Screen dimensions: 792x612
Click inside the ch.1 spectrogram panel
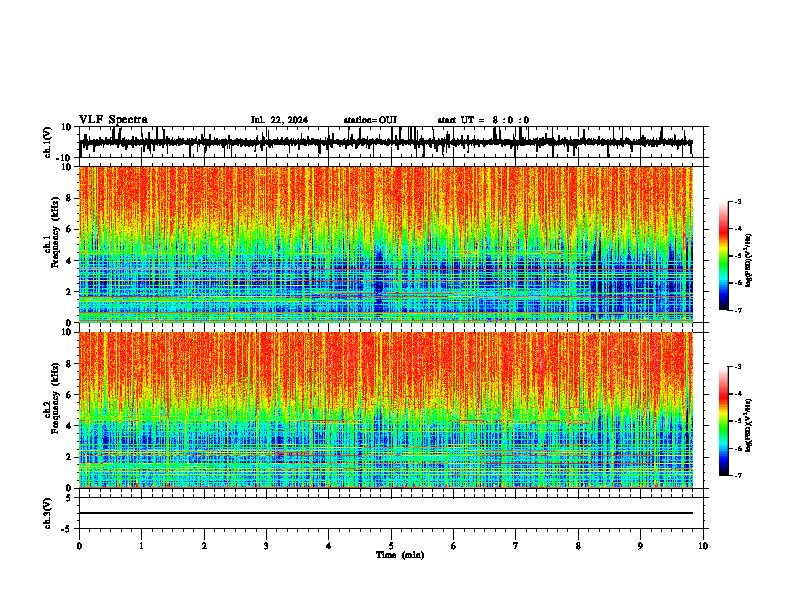[386, 244]
